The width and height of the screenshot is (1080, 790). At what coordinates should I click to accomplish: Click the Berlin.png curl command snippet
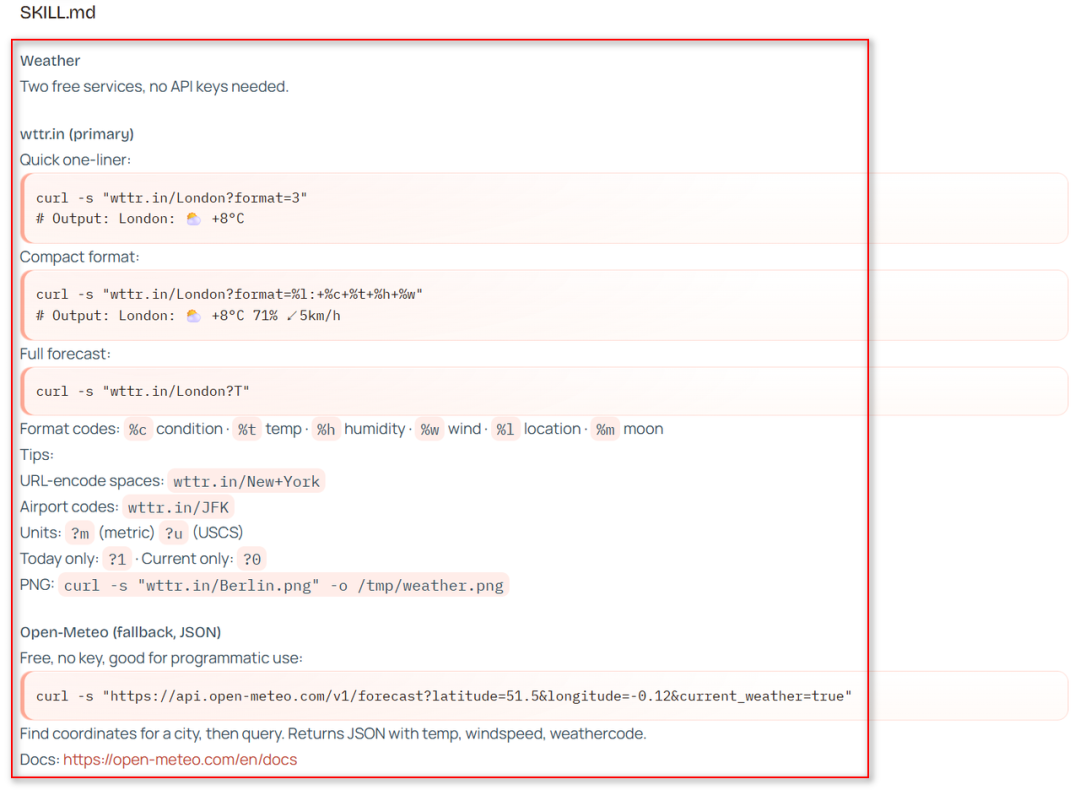284,585
